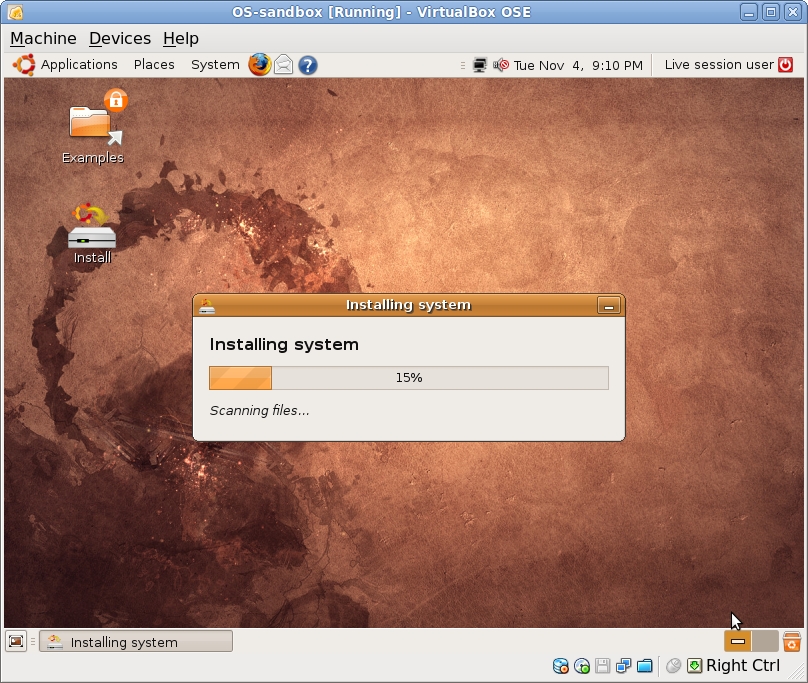Click the network adapters status icon
808x683 pixels.
point(624,666)
